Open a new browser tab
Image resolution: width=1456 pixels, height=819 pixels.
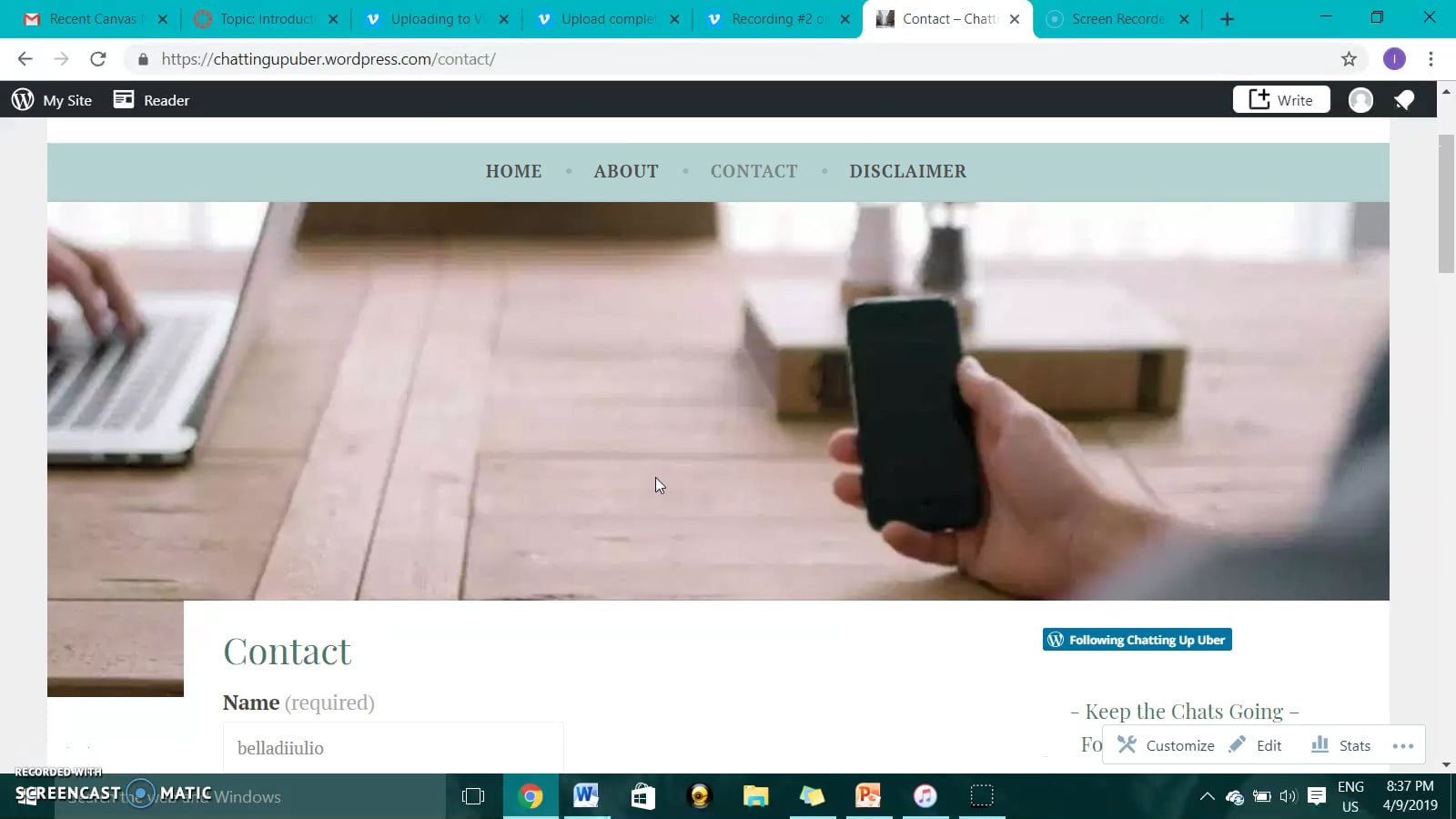(1227, 19)
